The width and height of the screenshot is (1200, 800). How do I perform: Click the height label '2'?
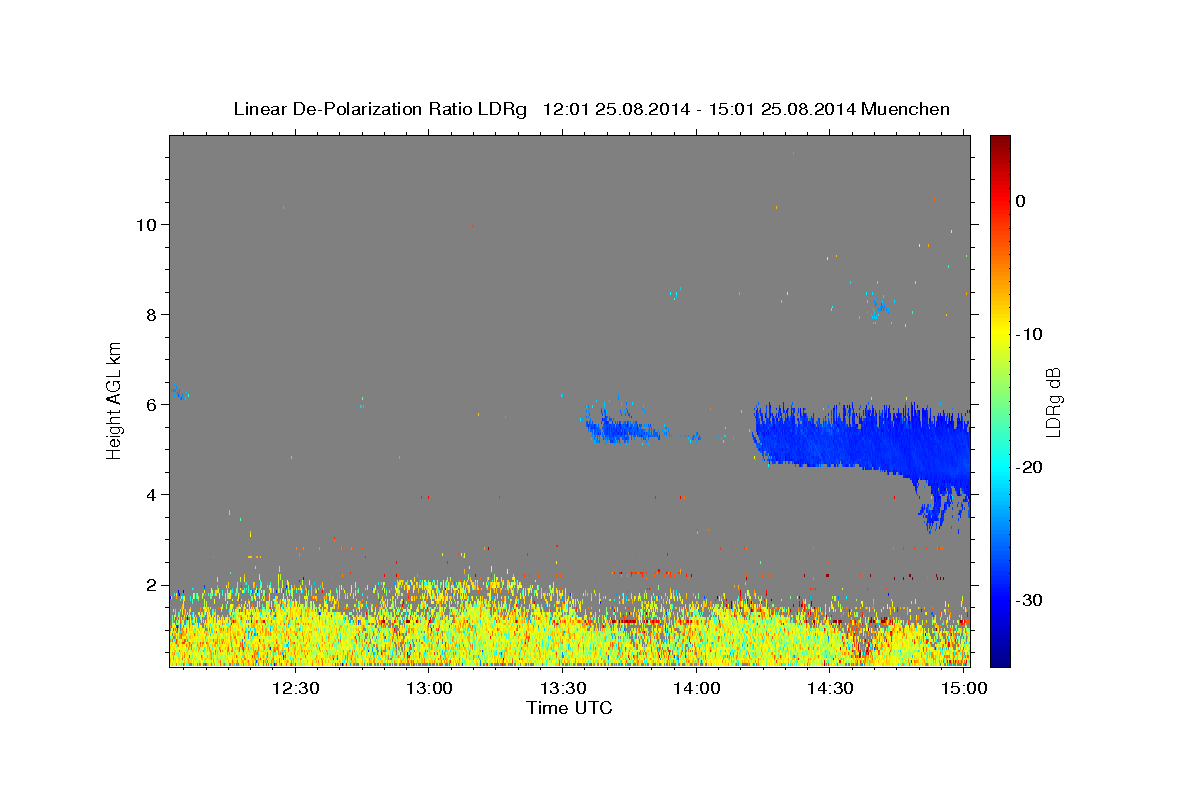pos(153,585)
